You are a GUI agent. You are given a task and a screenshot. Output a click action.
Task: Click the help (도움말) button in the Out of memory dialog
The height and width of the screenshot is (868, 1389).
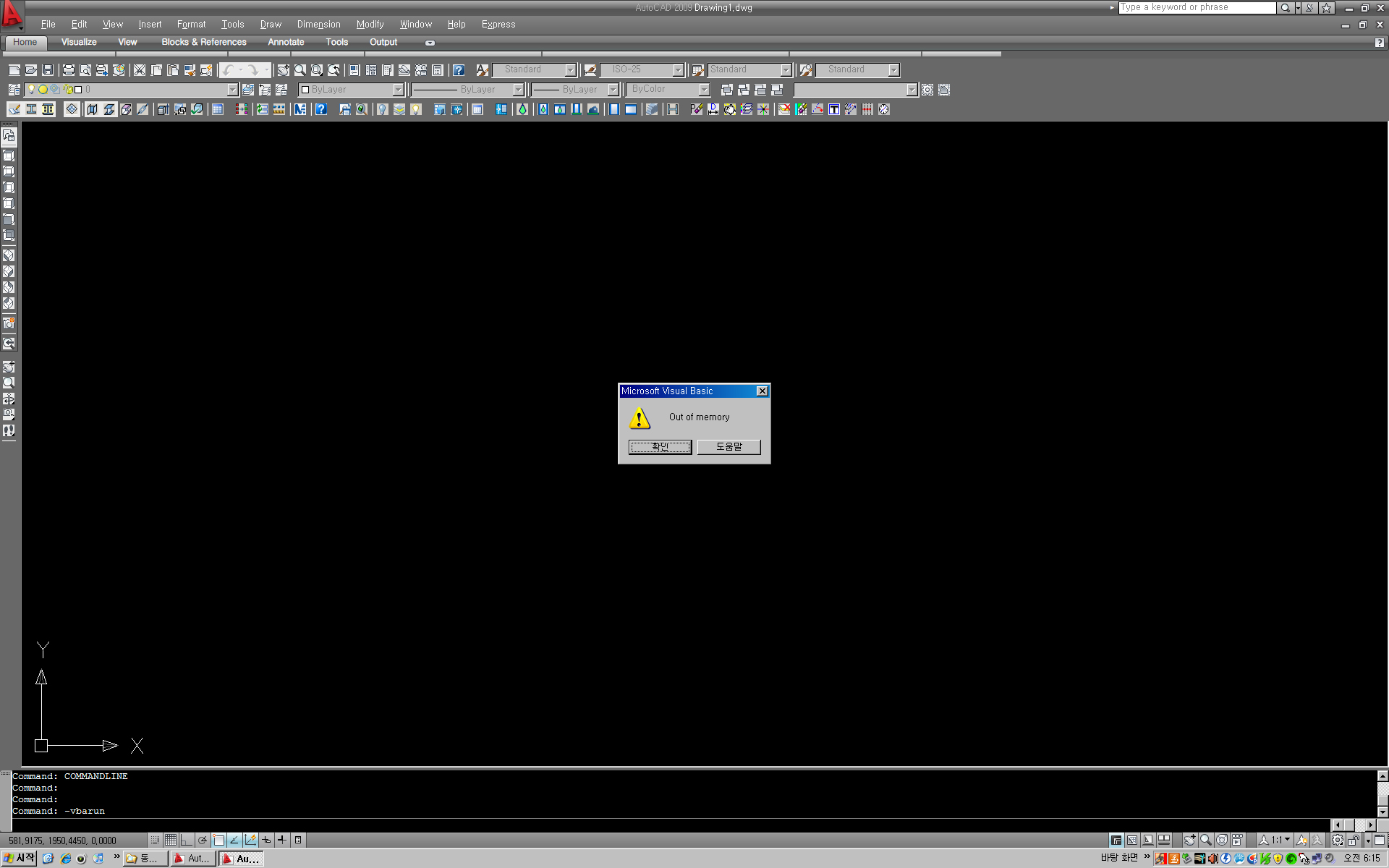(729, 447)
